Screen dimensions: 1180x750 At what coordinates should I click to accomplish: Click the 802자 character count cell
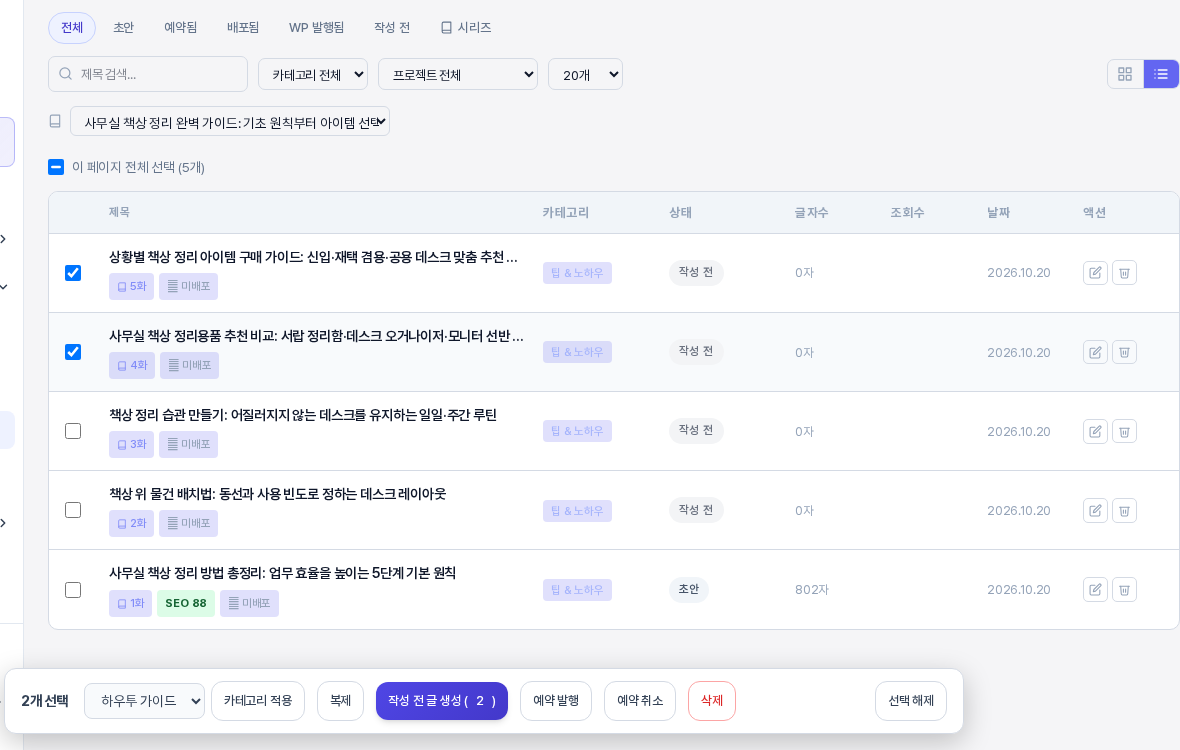pos(812,590)
